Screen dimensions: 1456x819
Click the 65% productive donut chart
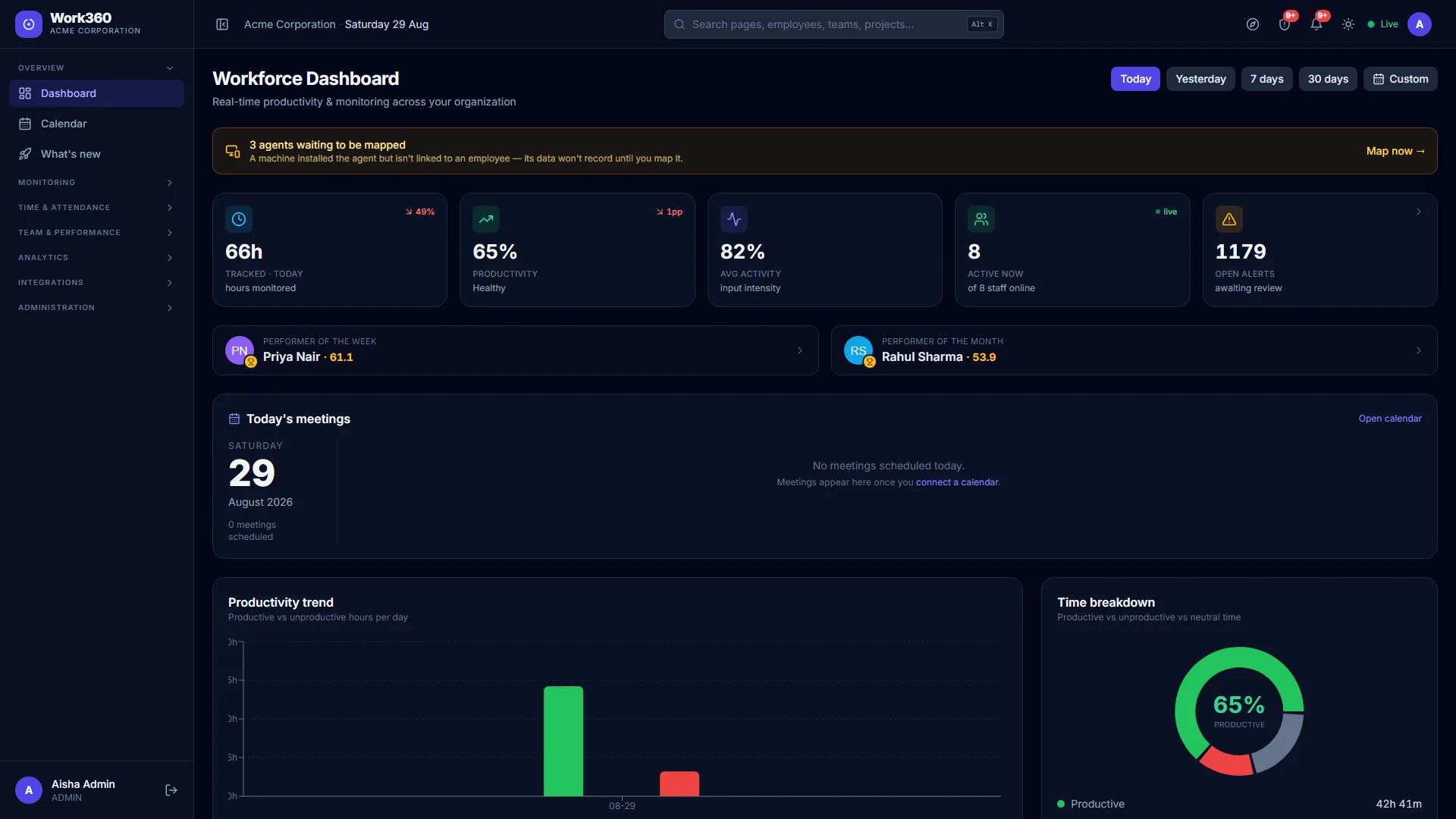(1239, 711)
